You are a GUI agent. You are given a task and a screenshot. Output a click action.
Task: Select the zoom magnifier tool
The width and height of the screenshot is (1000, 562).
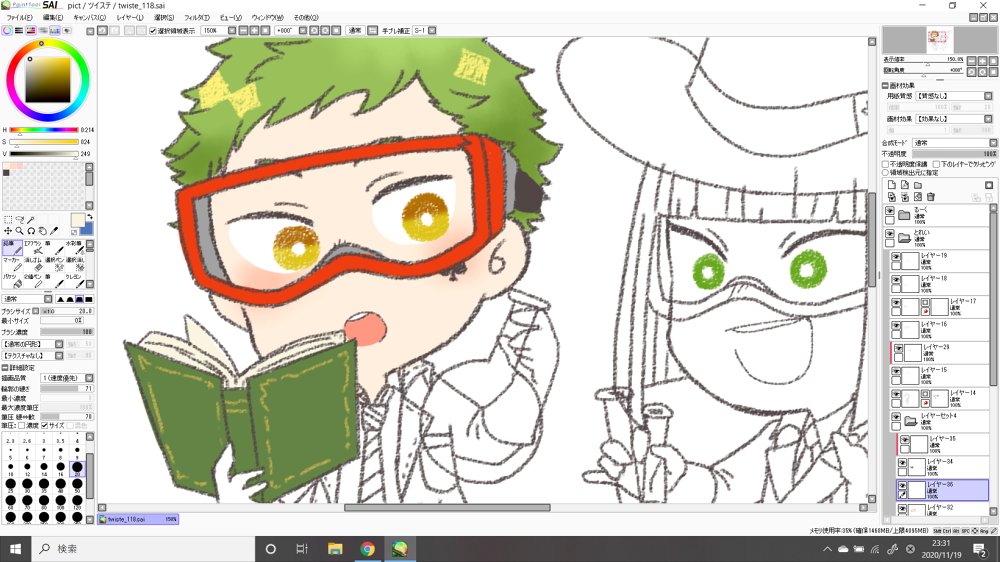(x=20, y=231)
